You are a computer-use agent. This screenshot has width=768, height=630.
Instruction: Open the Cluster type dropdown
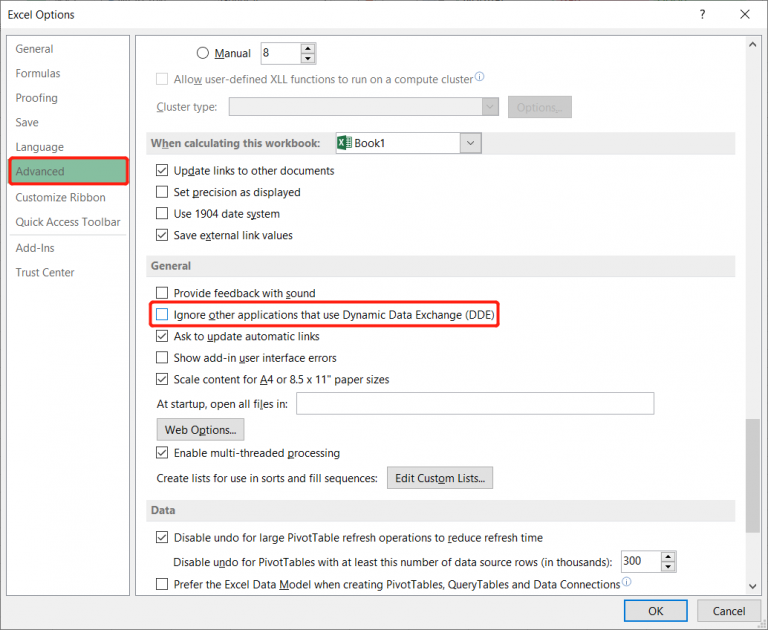(x=490, y=107)
